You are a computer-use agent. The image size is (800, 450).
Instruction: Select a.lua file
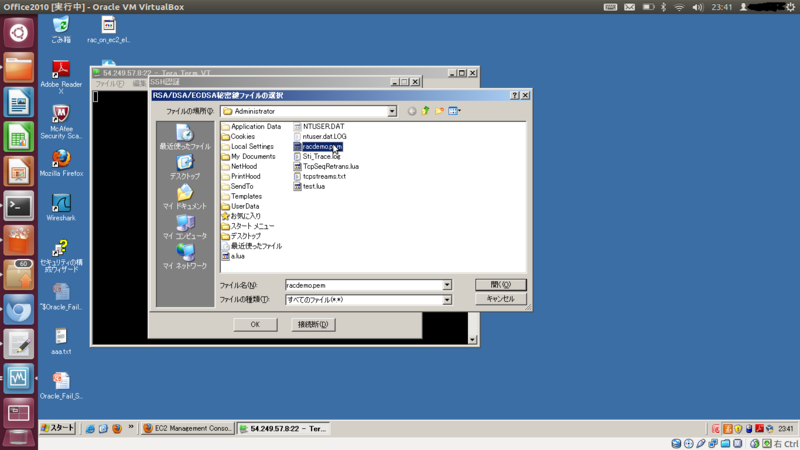tap(233, 256)
